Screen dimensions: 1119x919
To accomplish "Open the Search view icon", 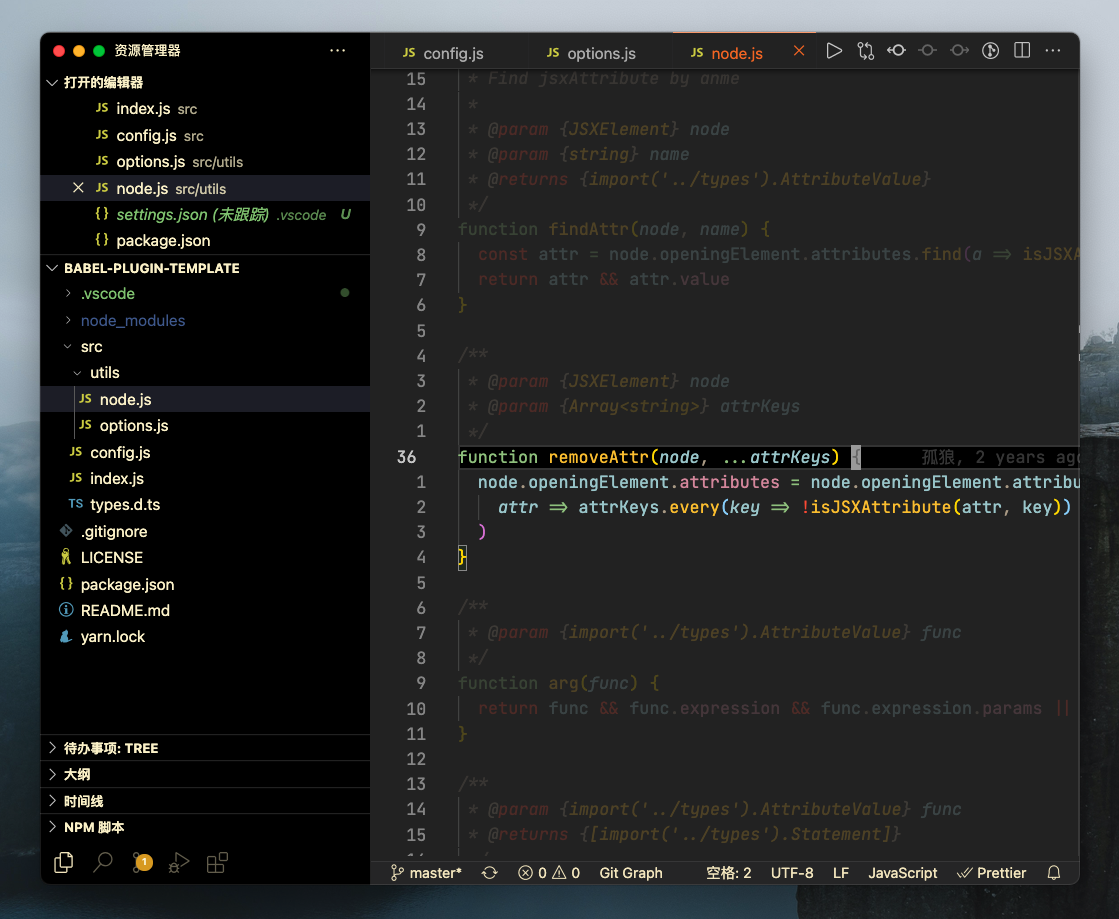I will click(103, 863).
